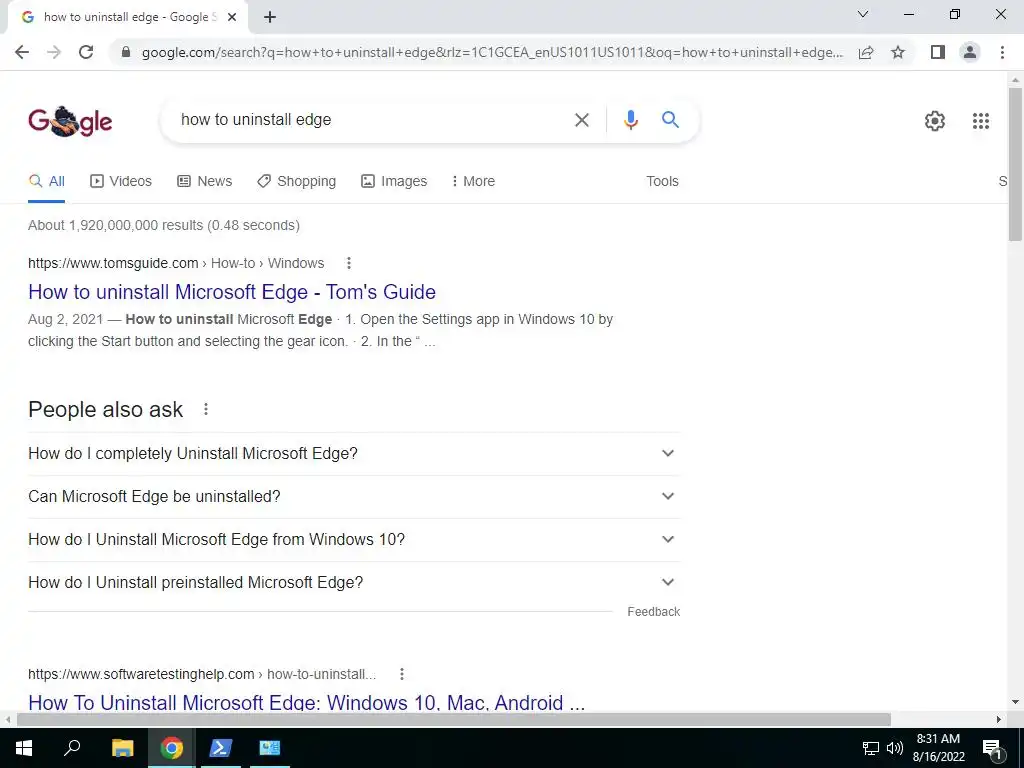Open a new tab with the plus button
The image size is (1024, 768).
[x=270, y=17]
